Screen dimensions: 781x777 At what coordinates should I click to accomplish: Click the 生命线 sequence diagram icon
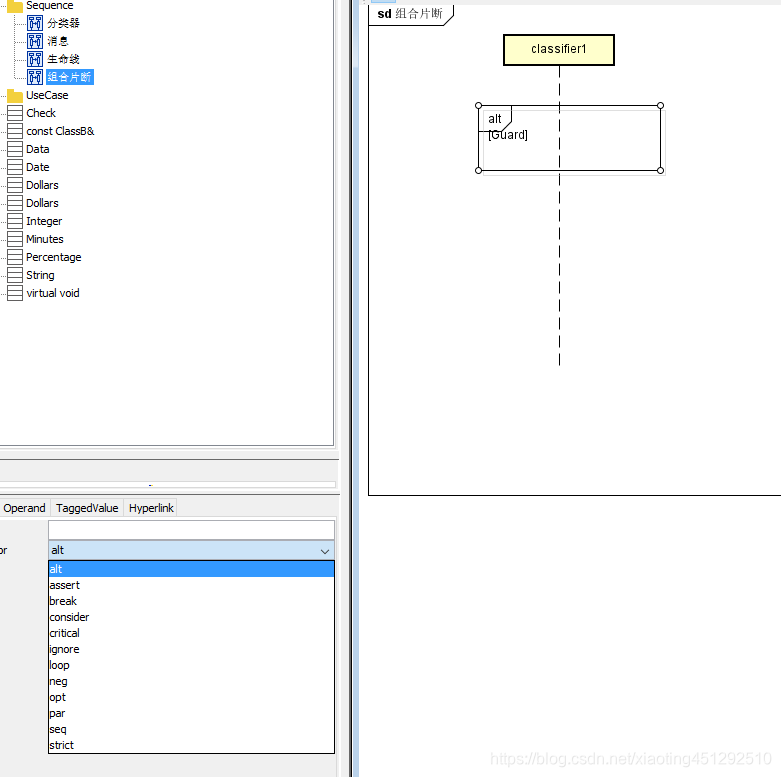pos(35,59)
